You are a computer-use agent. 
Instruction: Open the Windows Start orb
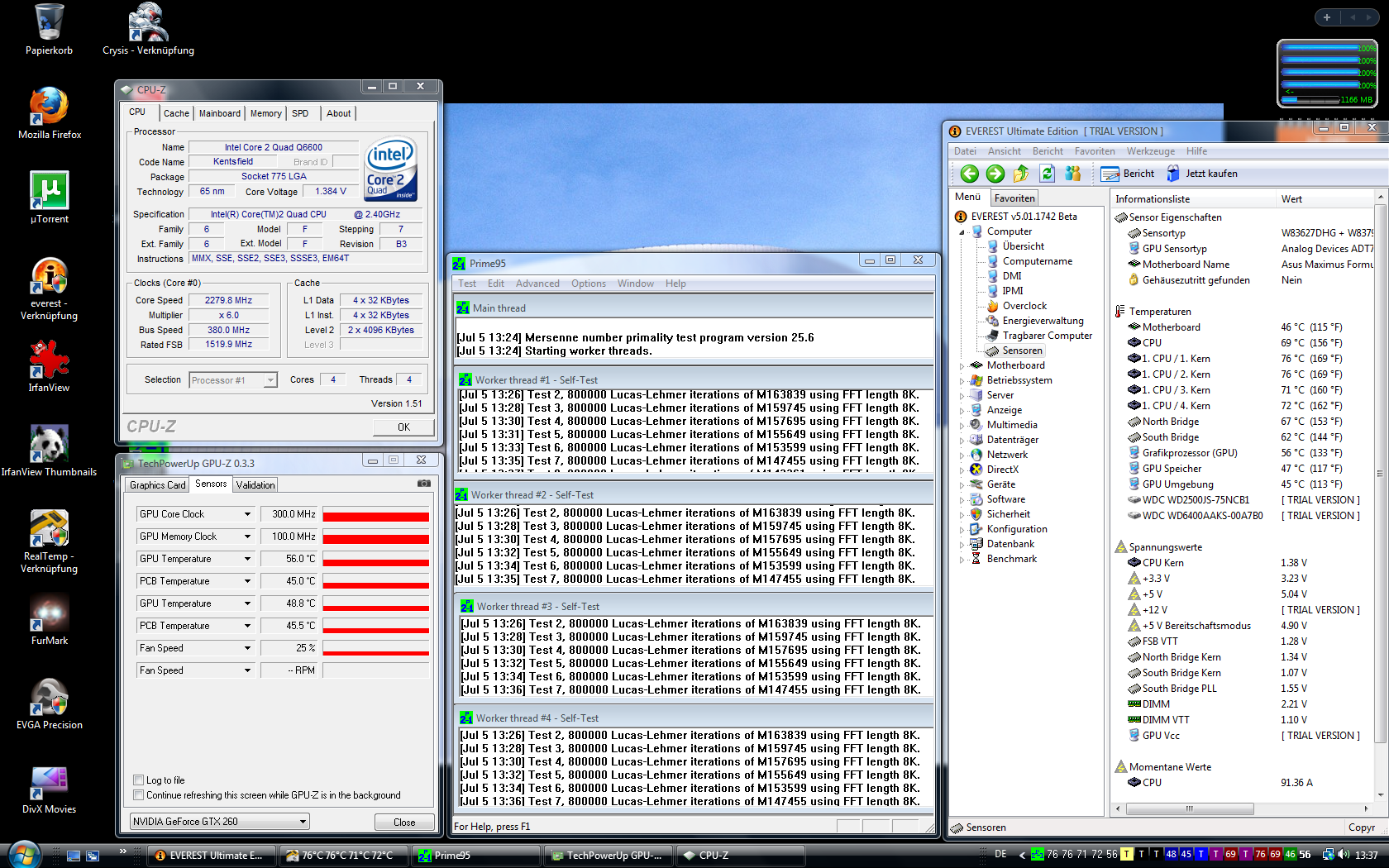click(23, 855)
